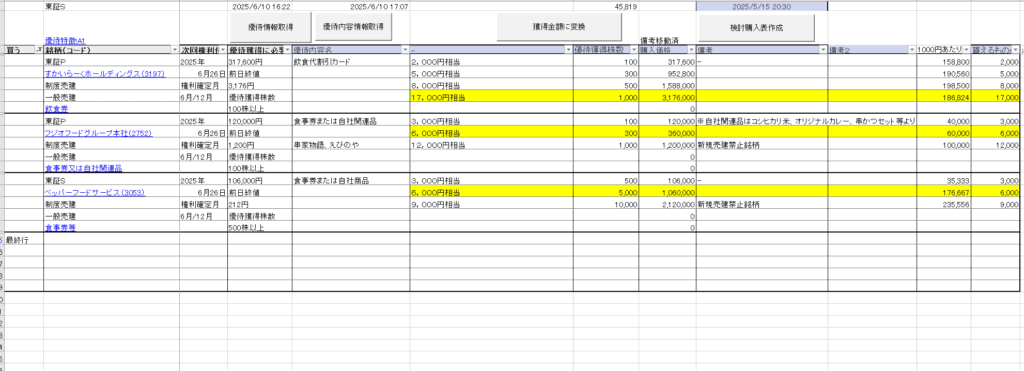The height and width of the screenshot is (371, 1024).
Task: Open the 食事券又は自社関連品 link
Action: pos(84,169)
